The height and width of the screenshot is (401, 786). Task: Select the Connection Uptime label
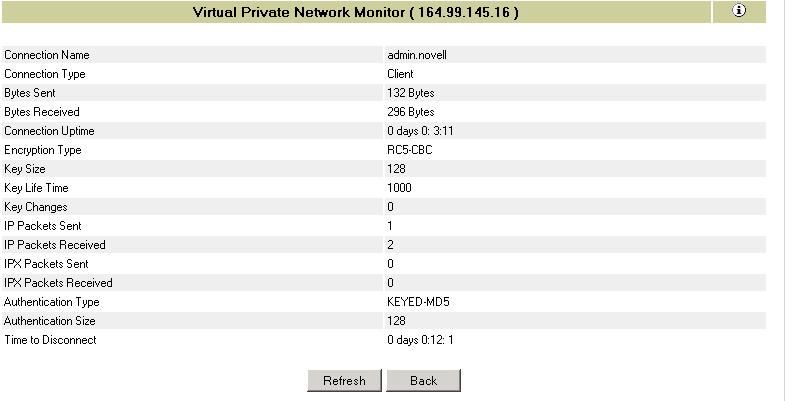[49, 131]
